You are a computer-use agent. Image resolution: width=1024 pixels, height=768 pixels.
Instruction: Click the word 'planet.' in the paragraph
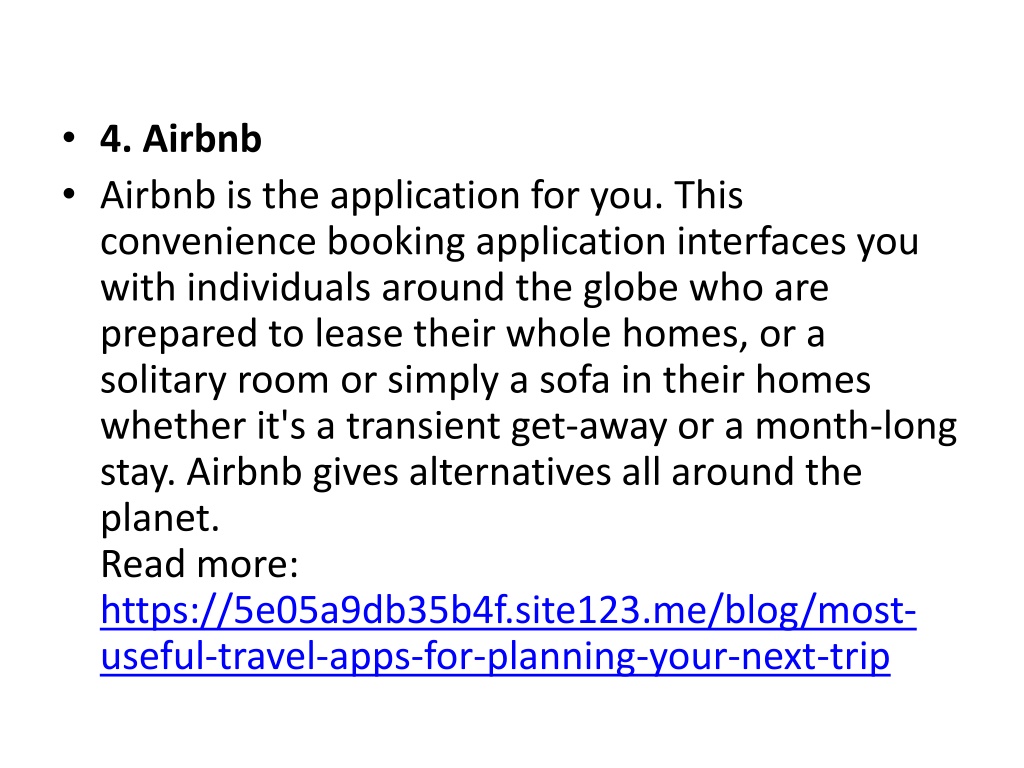point(159,518)
